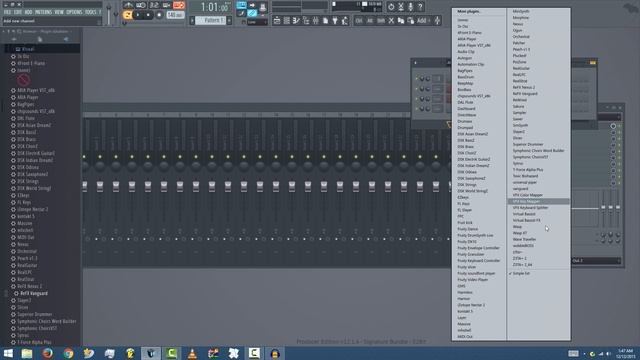Choose Wave Traveller from plugin menu

pyautogui.click(x=524, y=240)
